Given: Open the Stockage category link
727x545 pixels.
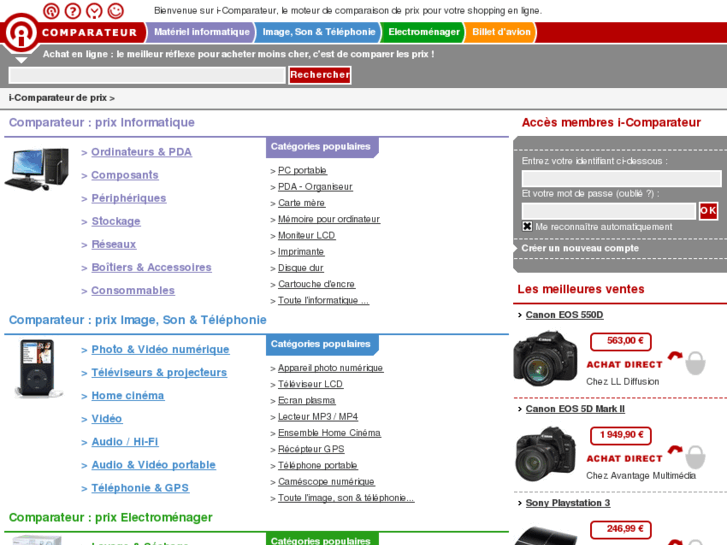Looking at the screenshot, I should (x=116, y=221).
